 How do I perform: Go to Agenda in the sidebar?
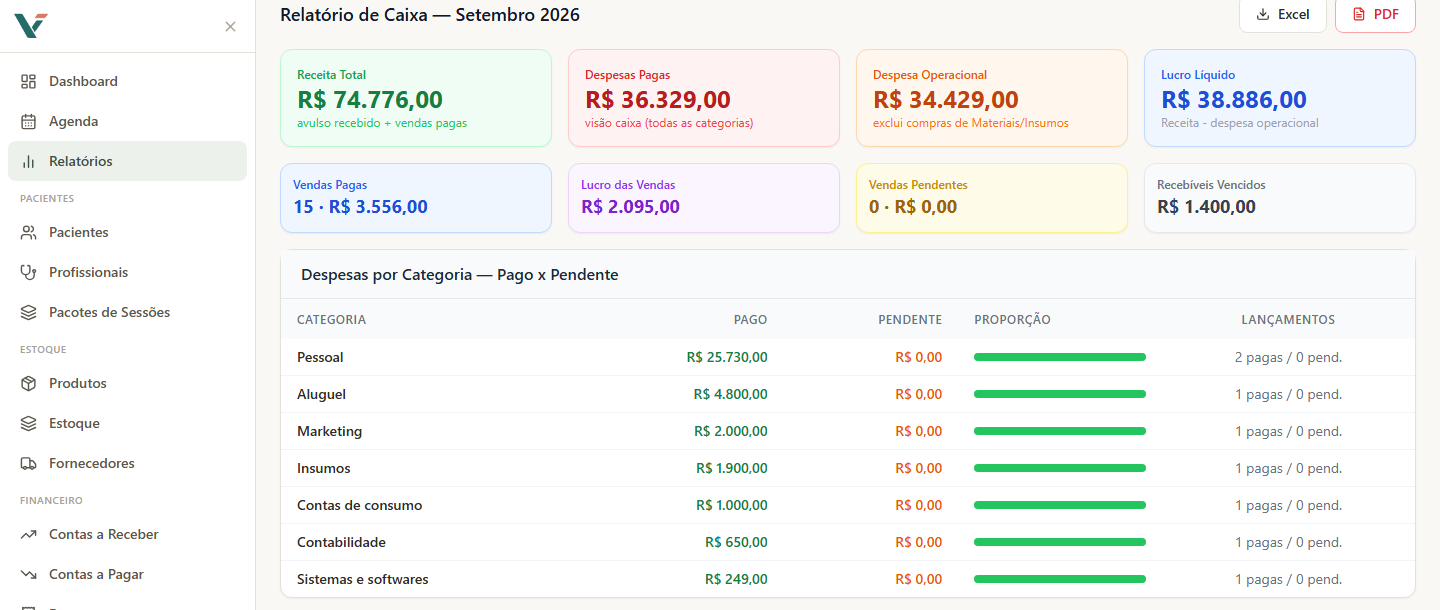(127, 121)
